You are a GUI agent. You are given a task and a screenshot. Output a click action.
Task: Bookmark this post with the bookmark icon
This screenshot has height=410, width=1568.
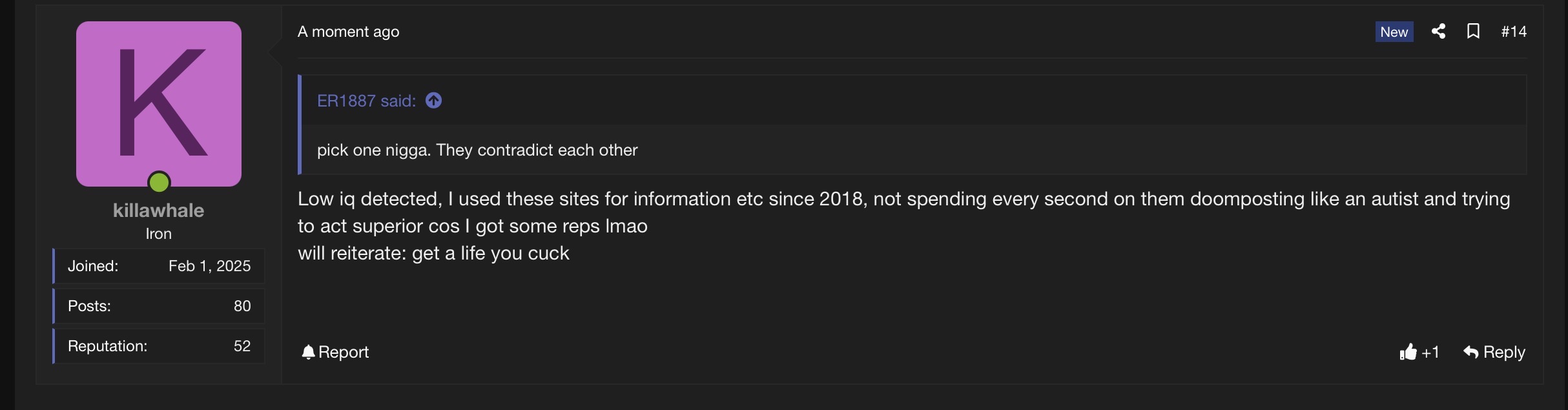point(1473,31)
